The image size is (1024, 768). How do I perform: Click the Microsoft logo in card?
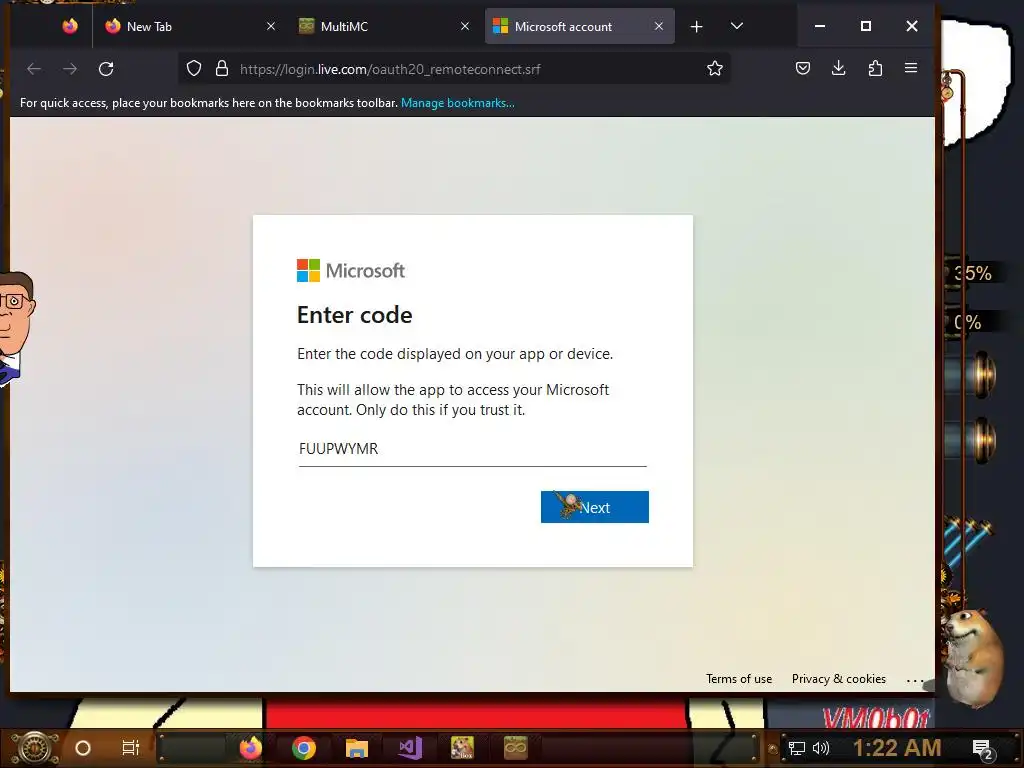pyautogui.click(x=351, y=270)
